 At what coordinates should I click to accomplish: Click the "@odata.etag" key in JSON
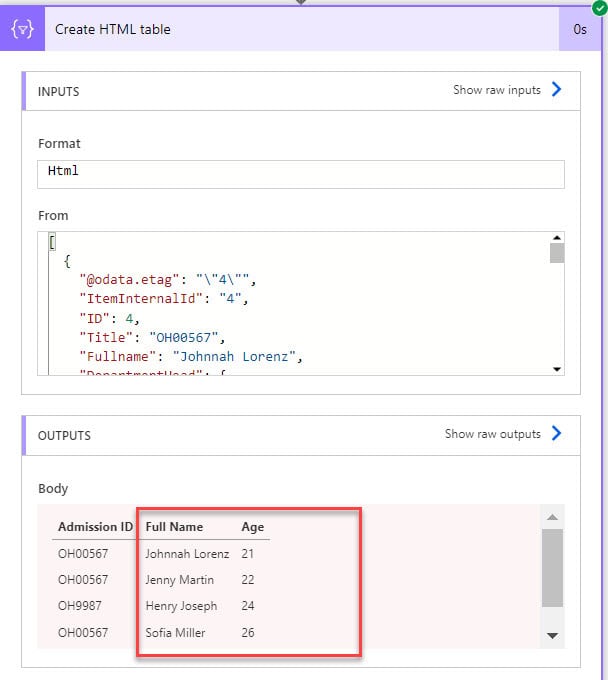[x=129, y=280]
